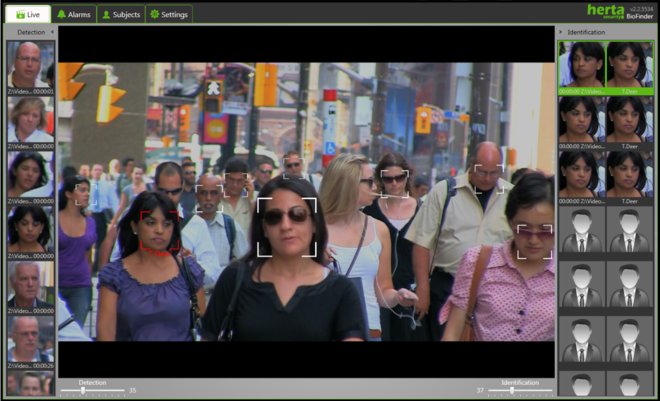Open T.Deer subject image in third identification row
Viewport: 660px width, 401px height.
[630, 175]
